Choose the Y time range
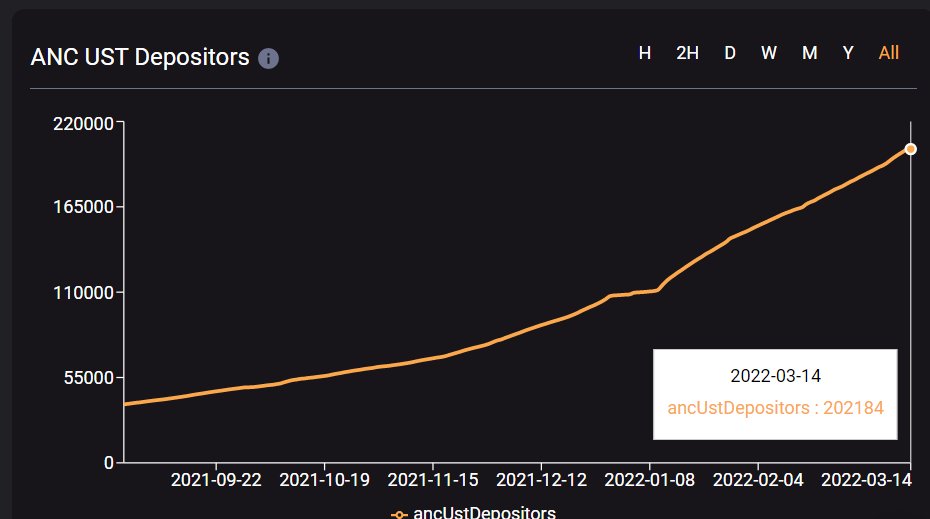This screenshot has height=519, width=930. tap(848, 53)
